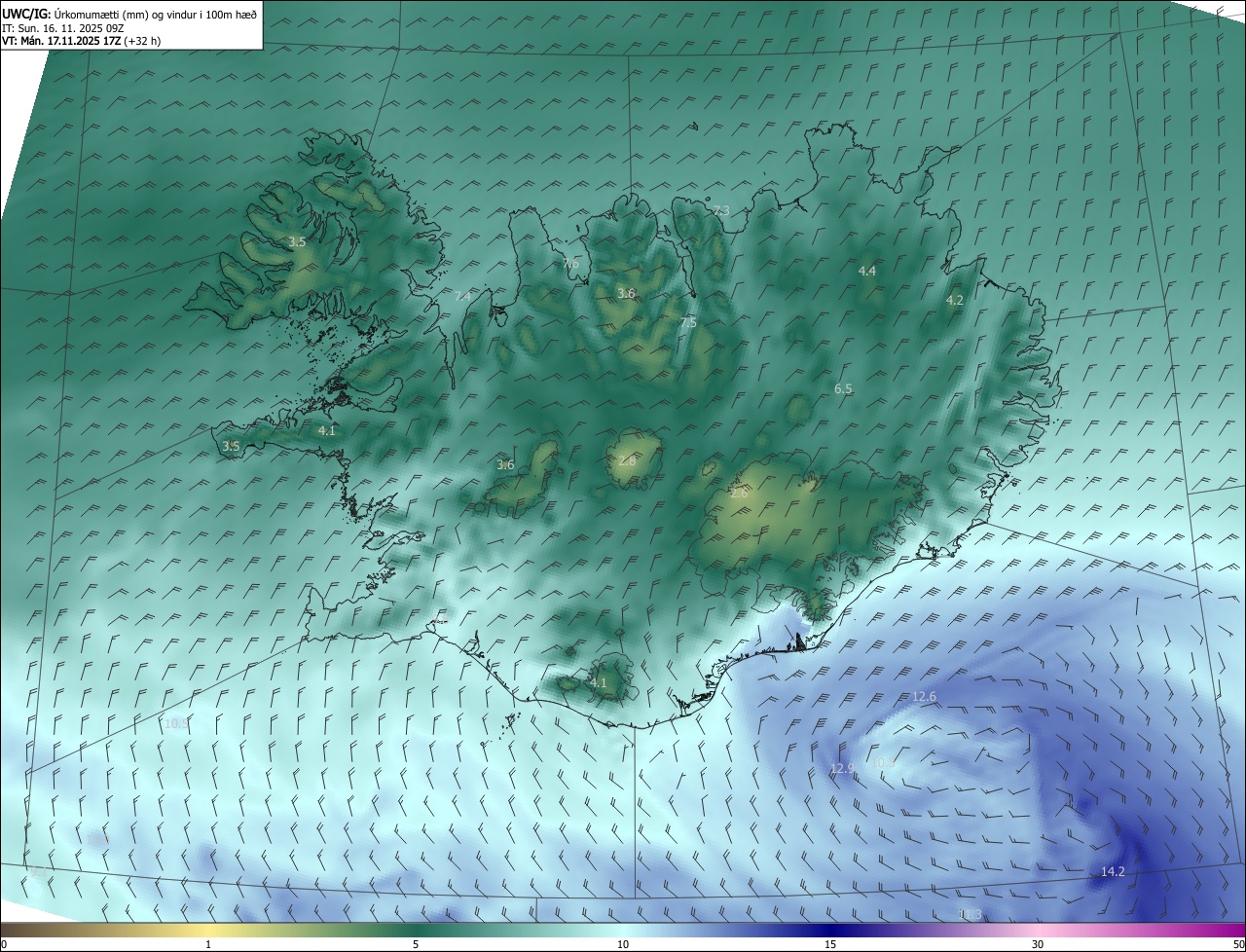Click the 50 tick label on the color scale

click(1238, 944)
